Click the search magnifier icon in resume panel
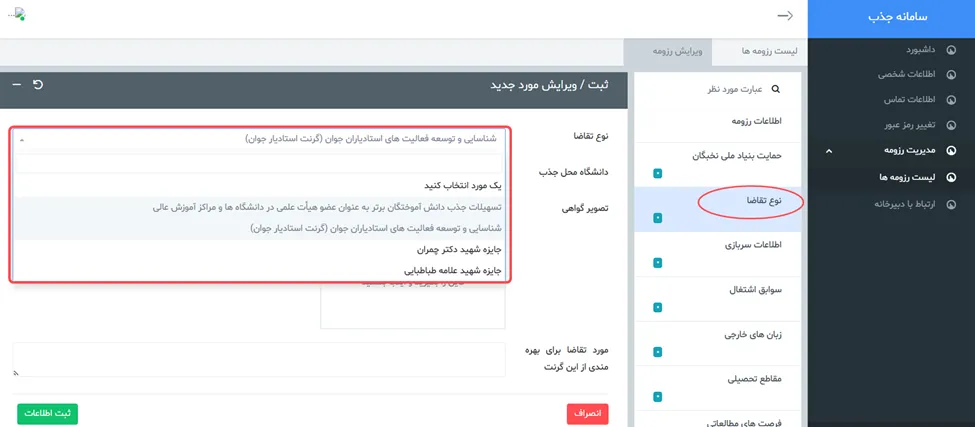Image resolution: width=975 pixels, height=427 pixels. click(x=775, y=89)
